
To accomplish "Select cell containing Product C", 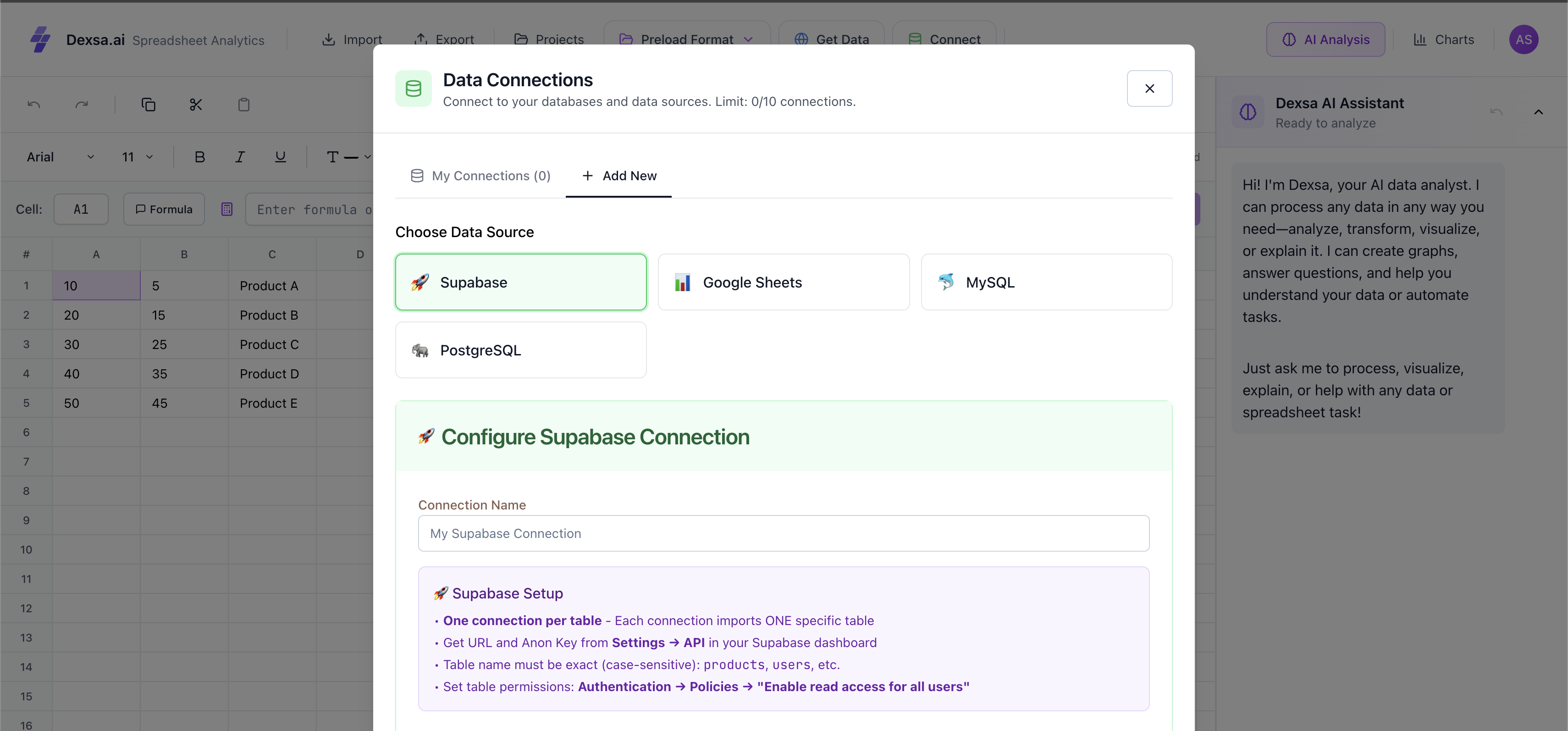I will pyautogui.click(x=272, y=344).
